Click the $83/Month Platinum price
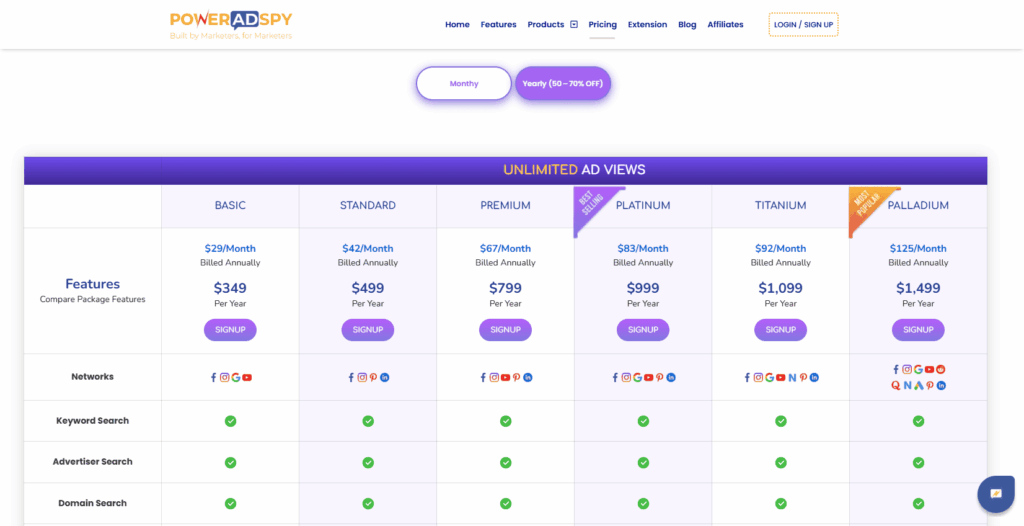The image size is (1024, 526). point(643,248)
